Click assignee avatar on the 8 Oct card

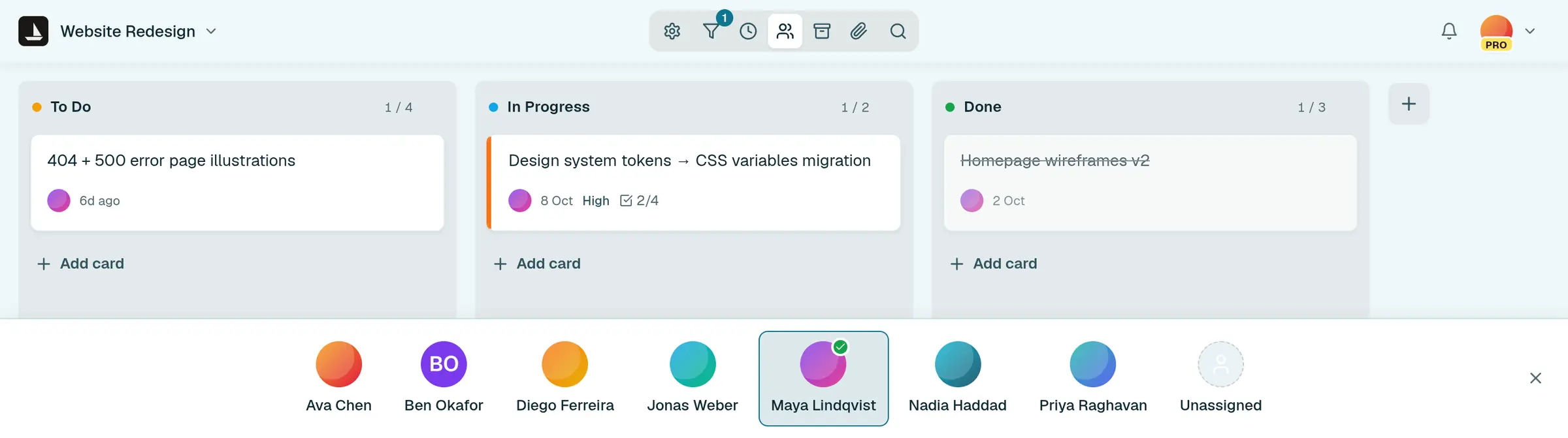(x=520, y=200)
